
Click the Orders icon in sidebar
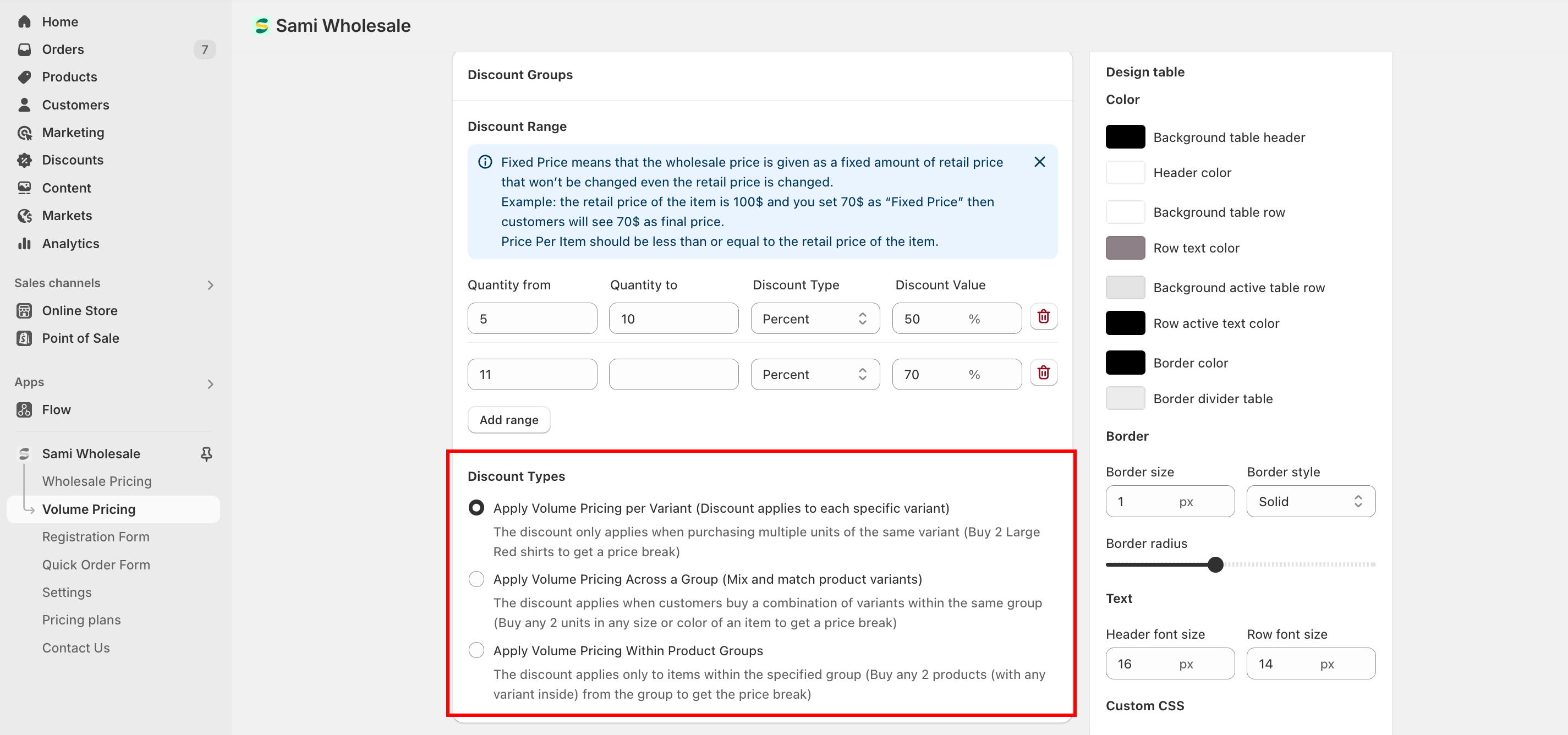(24, 50)
